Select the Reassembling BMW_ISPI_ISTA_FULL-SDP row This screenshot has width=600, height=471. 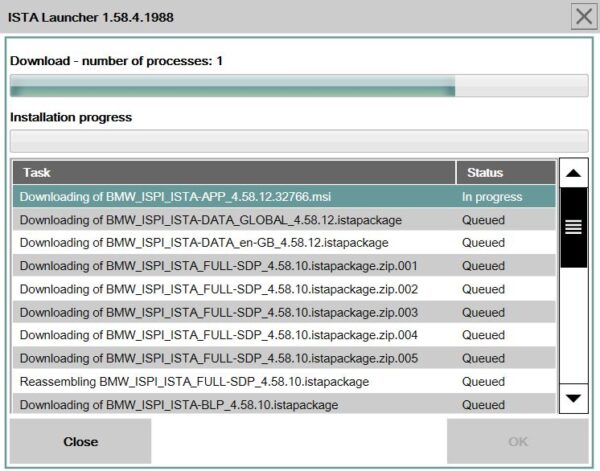(x=284, y=381)
